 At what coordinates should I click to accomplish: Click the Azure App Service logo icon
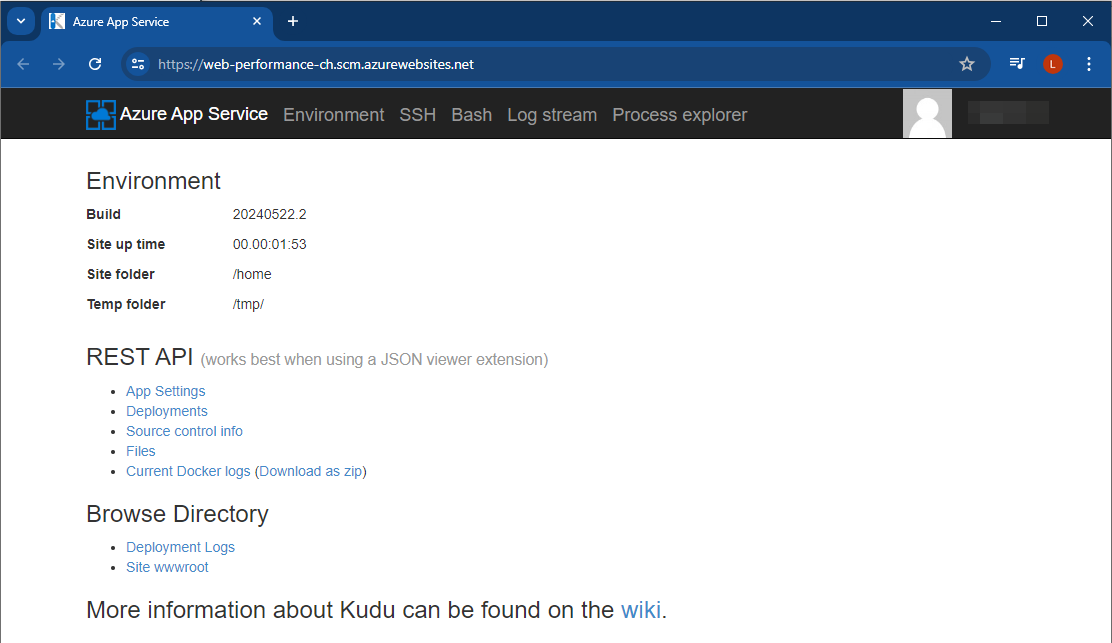(100, 113)
